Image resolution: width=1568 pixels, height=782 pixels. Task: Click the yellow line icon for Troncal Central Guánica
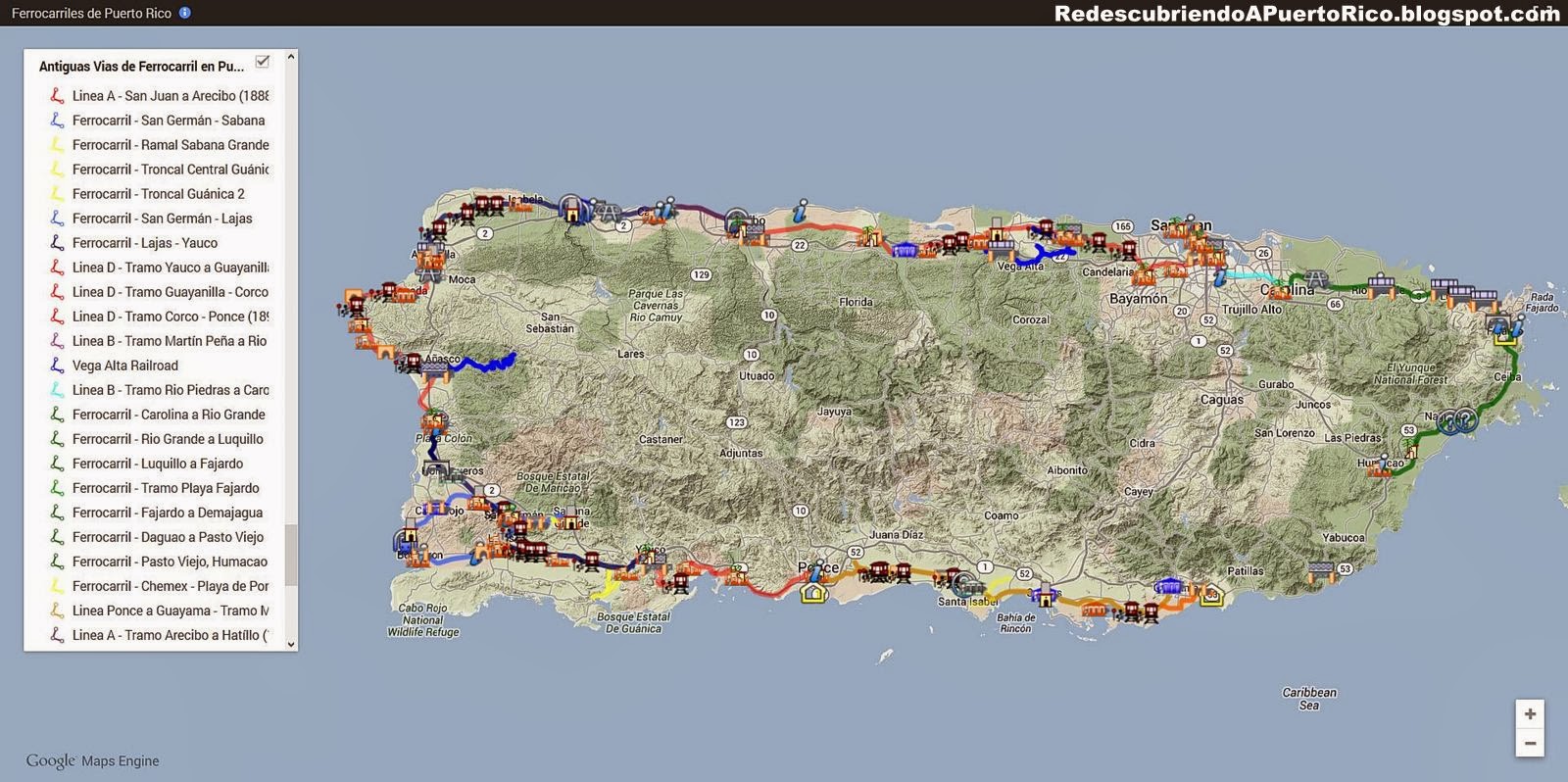point(57,170)
